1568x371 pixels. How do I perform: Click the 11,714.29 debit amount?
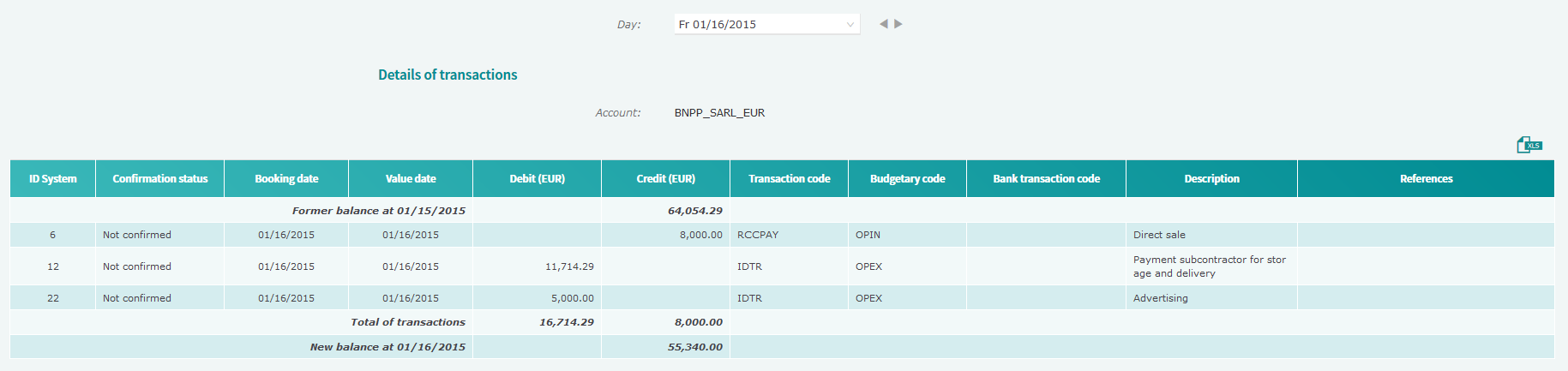click(569, 266)
